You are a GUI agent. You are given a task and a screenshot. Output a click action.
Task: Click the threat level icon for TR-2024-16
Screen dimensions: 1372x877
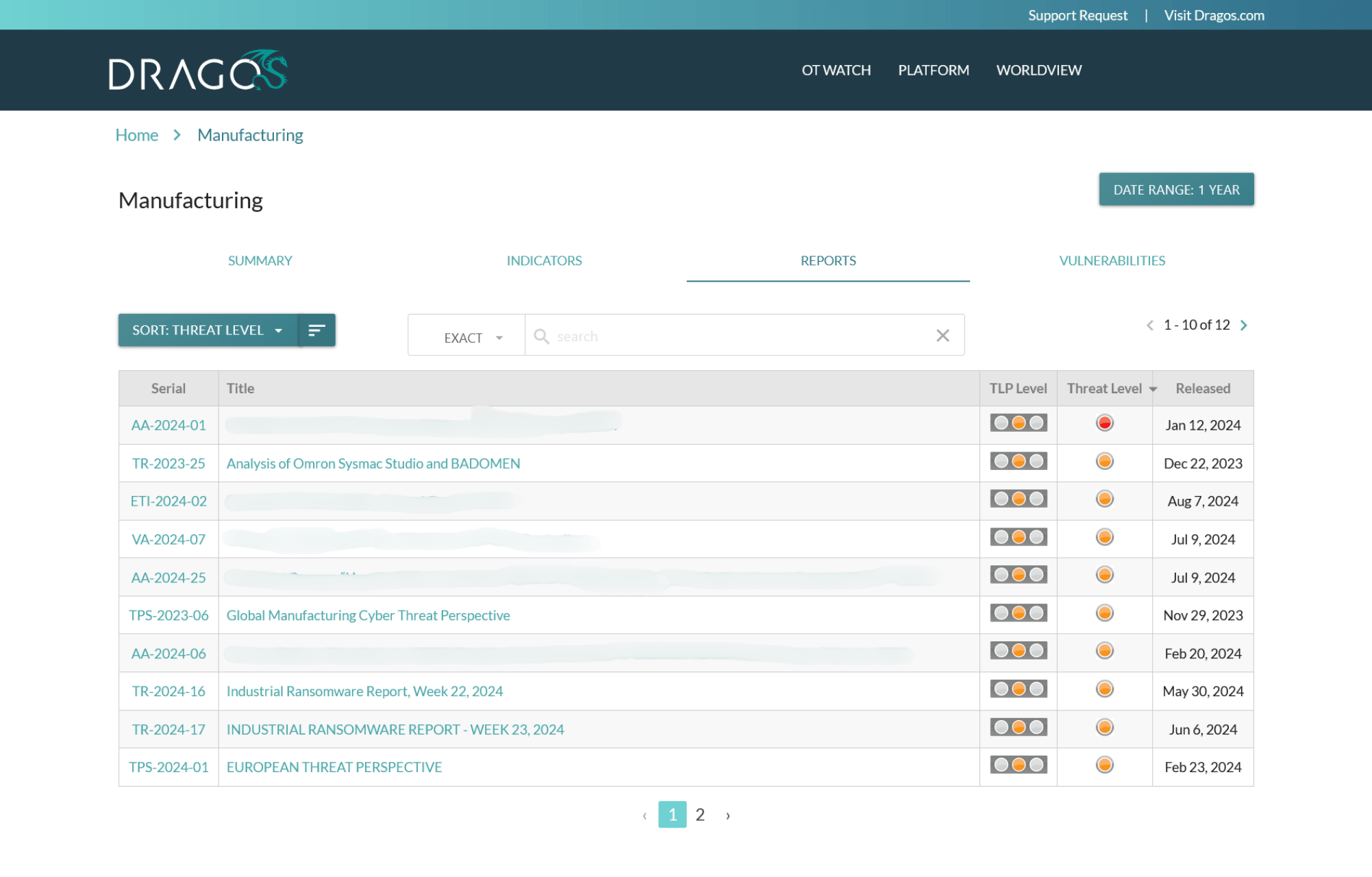click(x=1104, y=689)
